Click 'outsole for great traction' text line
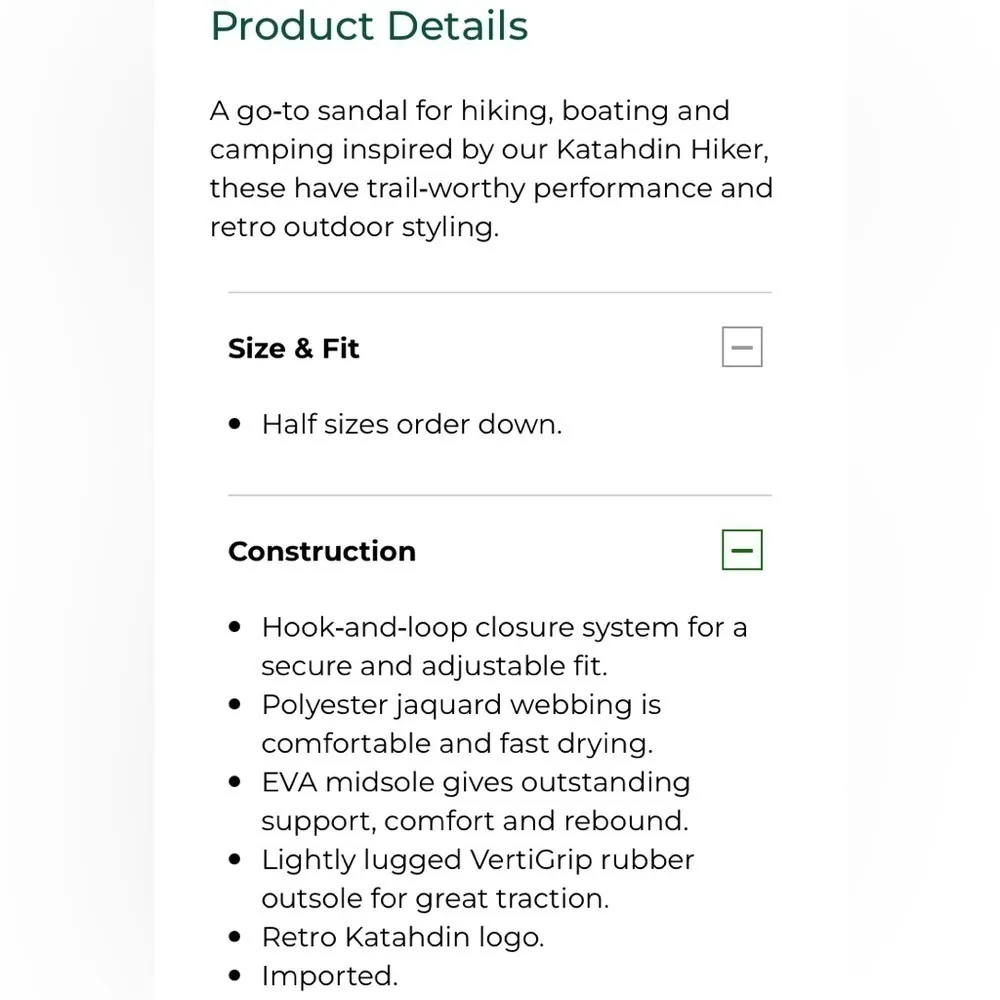This screenshot has height=1000, width=1000. click(434, 898)
